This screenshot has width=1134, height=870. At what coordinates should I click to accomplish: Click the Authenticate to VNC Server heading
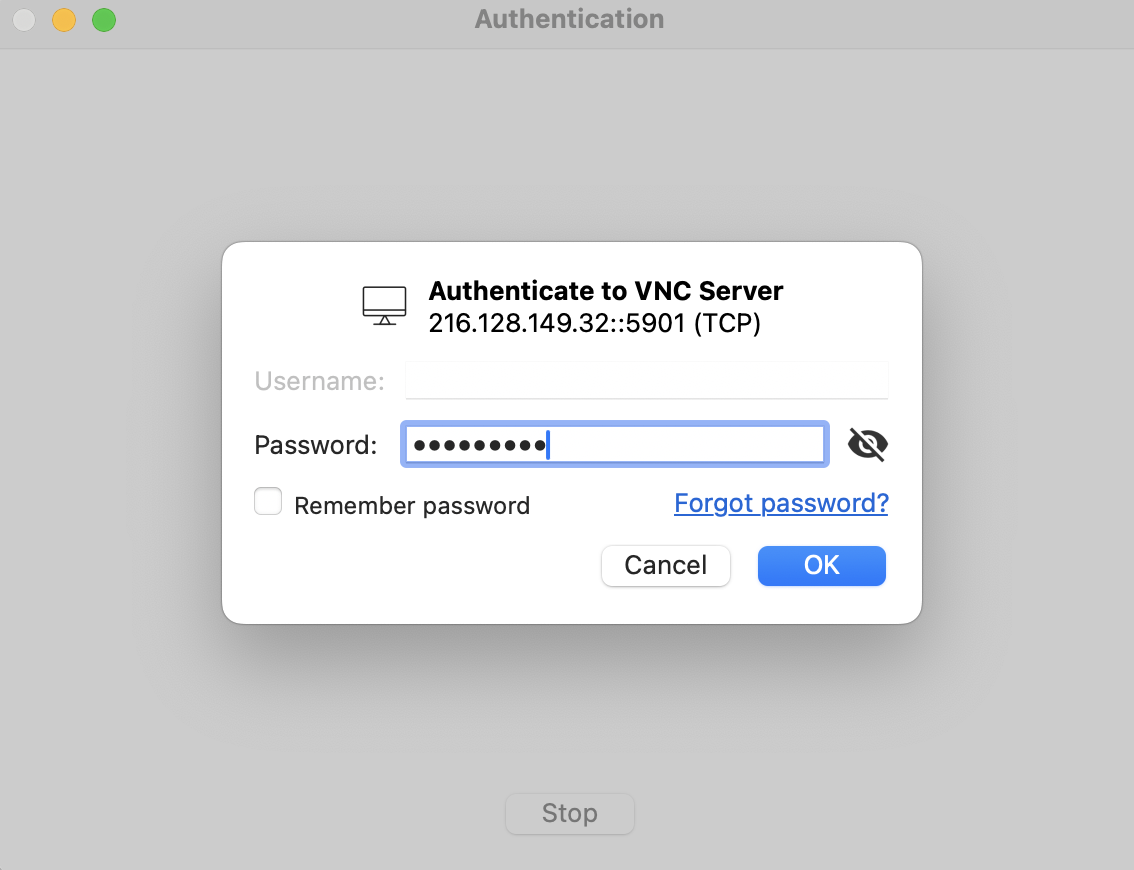606,291
